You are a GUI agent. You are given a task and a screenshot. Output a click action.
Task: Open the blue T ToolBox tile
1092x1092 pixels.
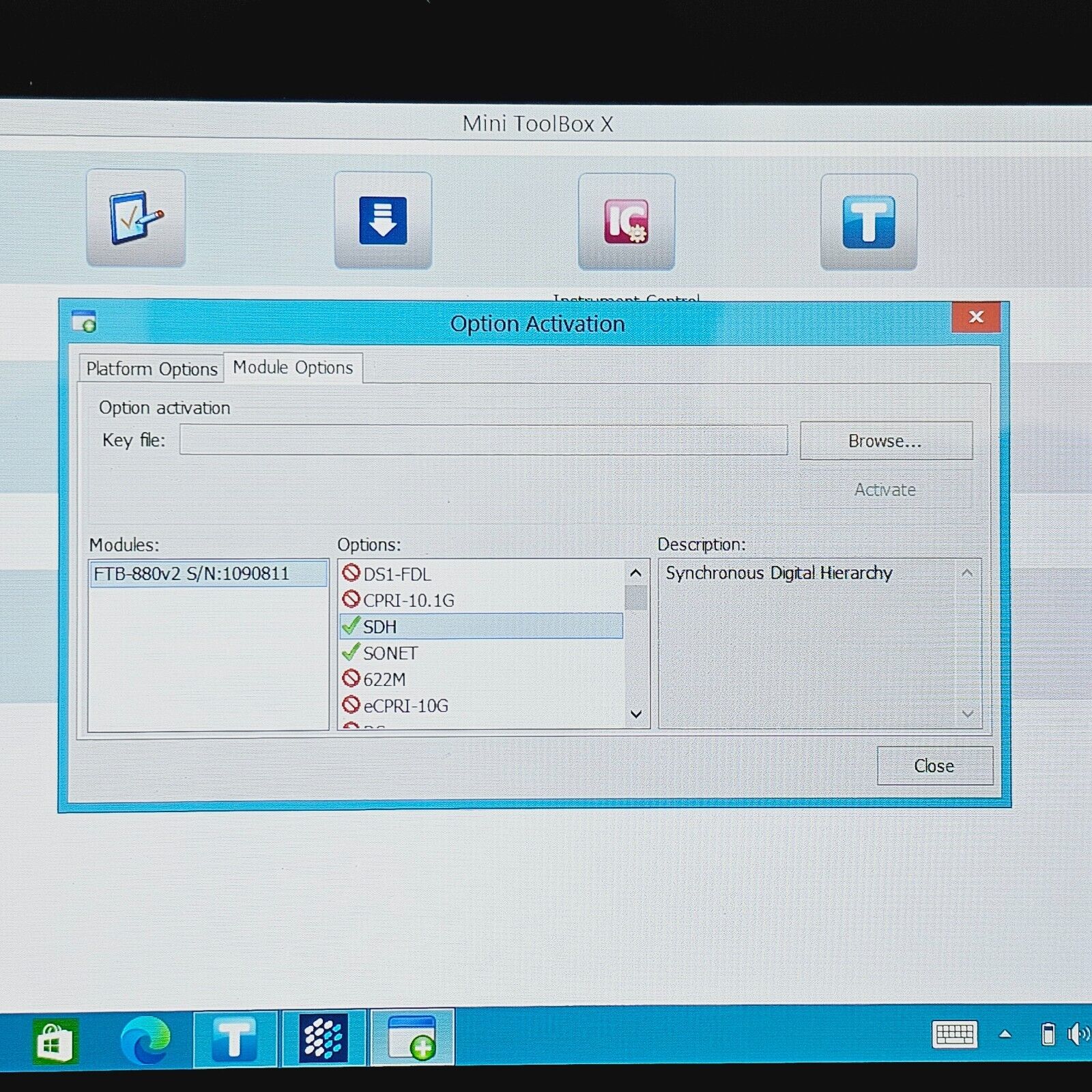point(868,222)
